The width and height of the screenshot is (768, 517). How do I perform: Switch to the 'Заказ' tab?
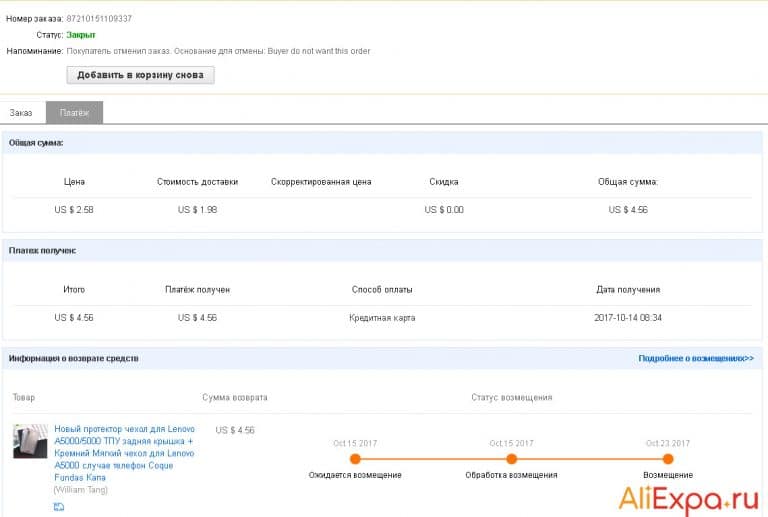21,113
